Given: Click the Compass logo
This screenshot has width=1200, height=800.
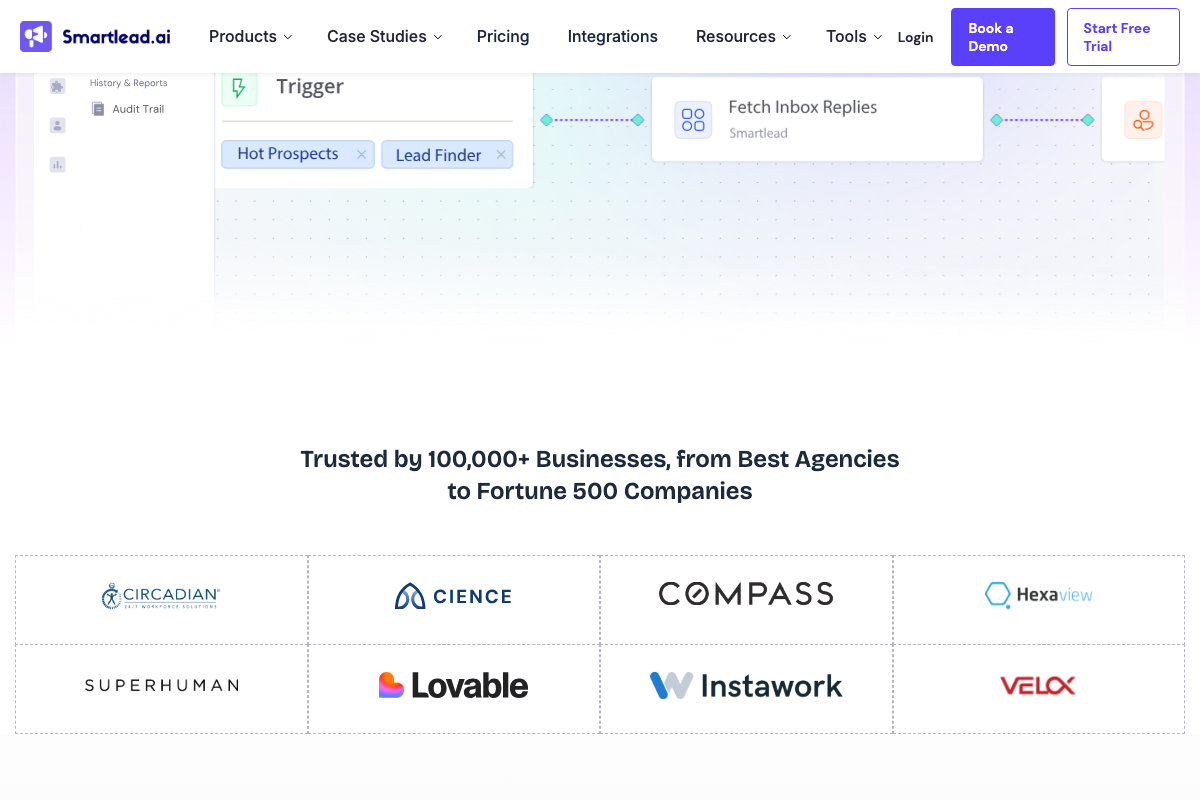Looking at the screenshot, I should point(746,594).
